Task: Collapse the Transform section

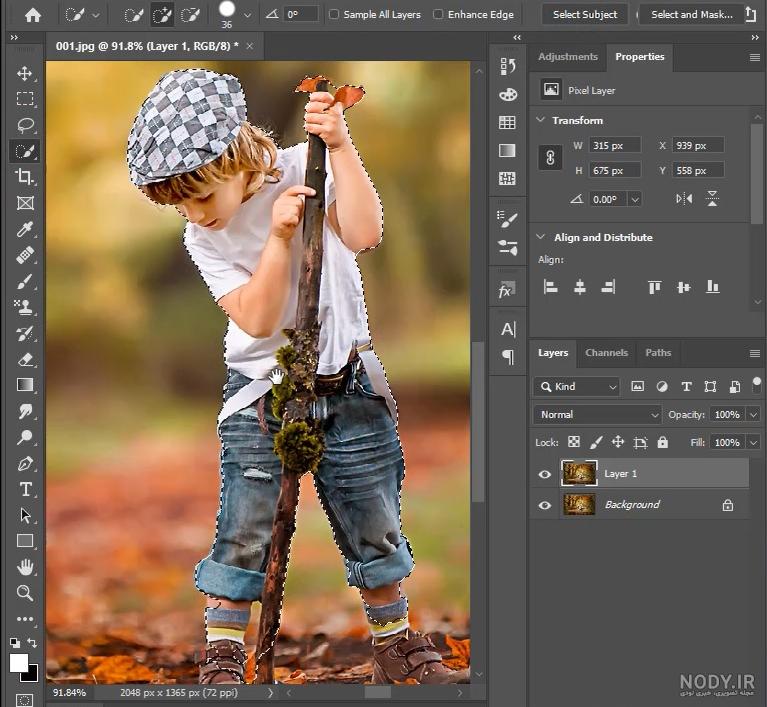Action: click(541, 119)
